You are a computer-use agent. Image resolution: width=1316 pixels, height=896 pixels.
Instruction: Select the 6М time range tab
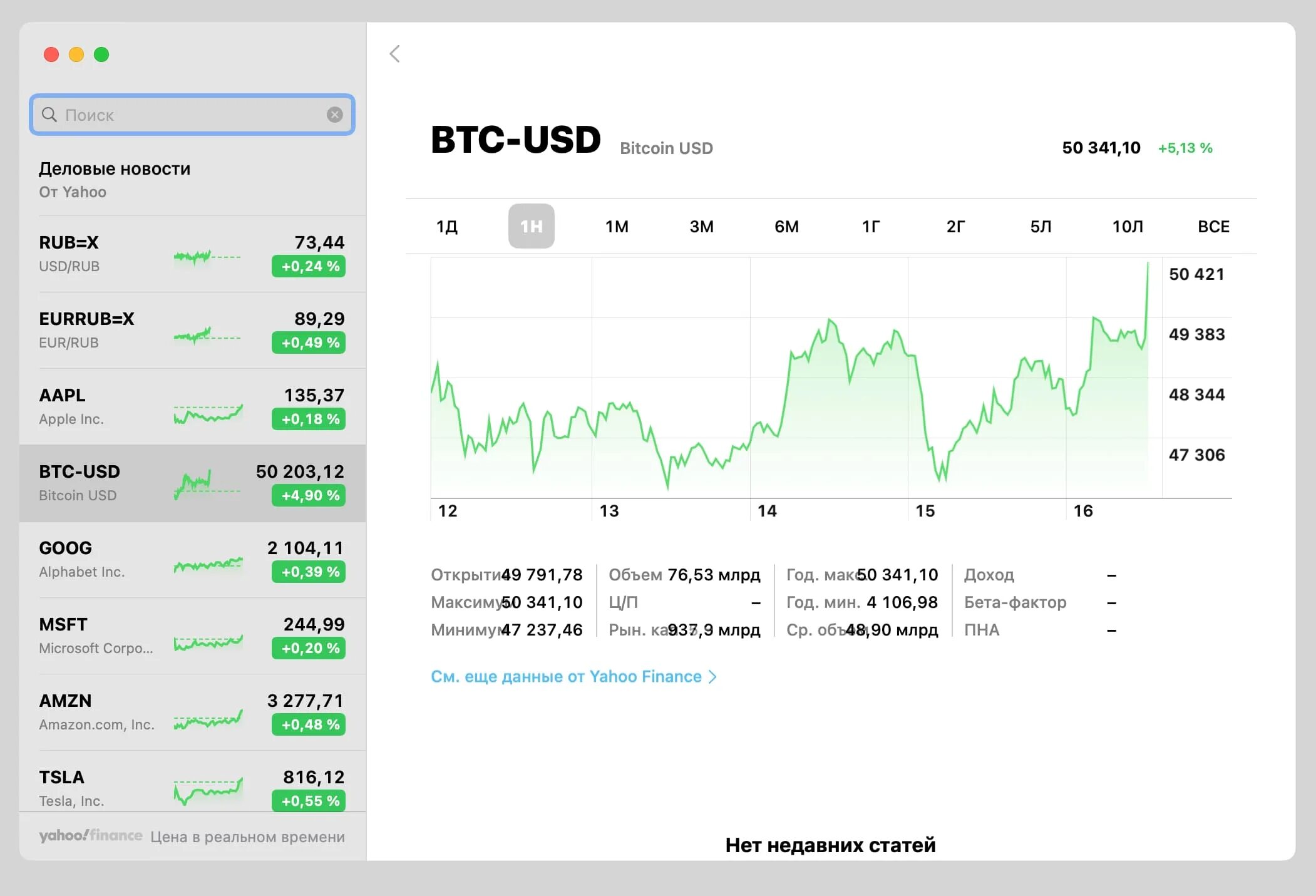(787, 227)
